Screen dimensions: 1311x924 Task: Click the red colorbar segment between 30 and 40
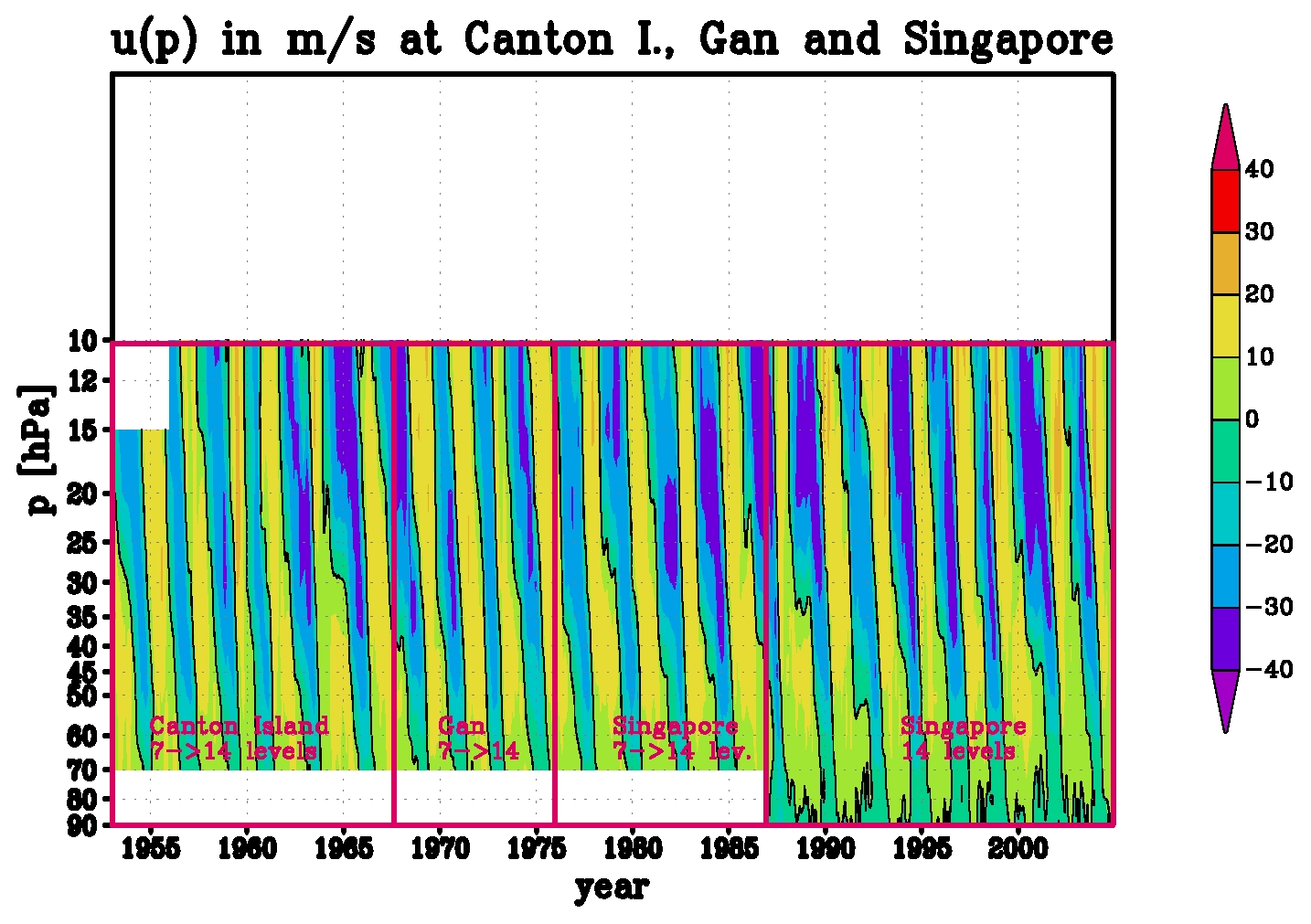coord(1225,201)
